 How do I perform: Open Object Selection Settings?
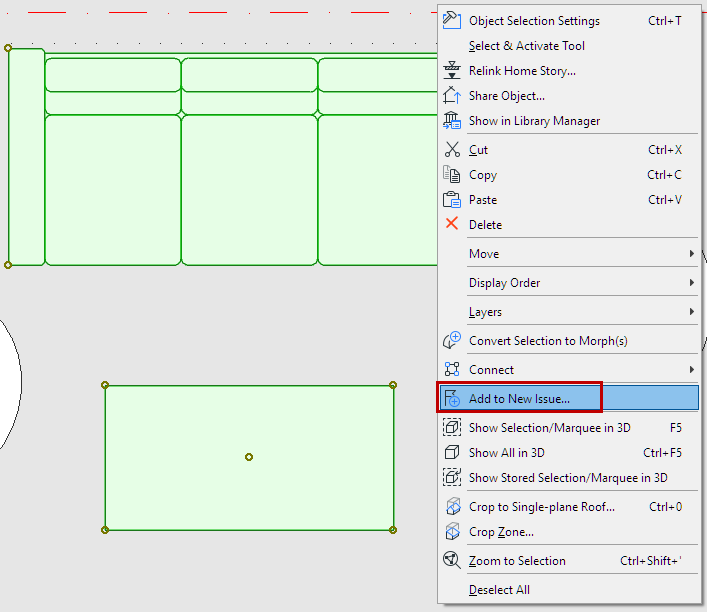569,21
